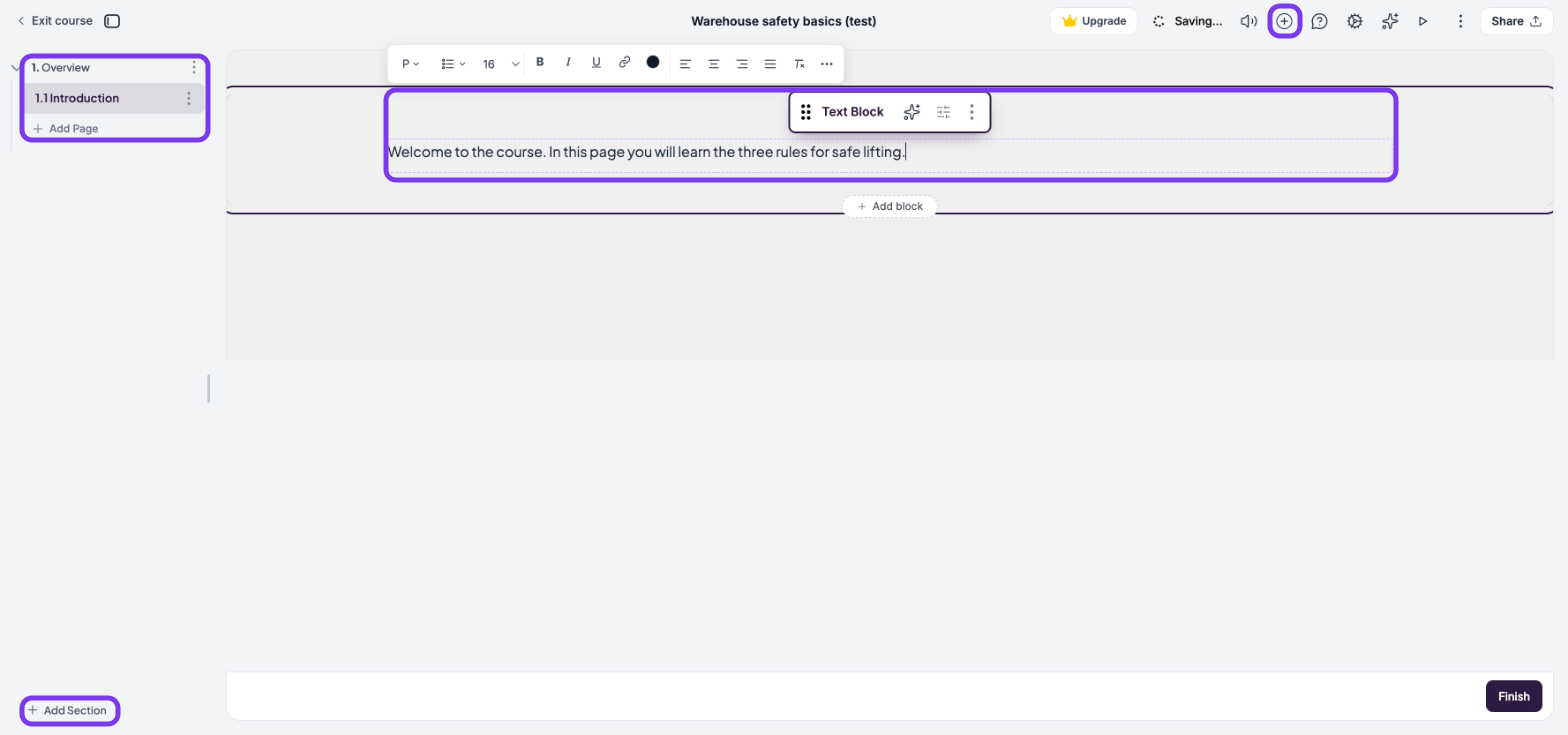Align text right

pyautogui.click(x=742, y=63)
